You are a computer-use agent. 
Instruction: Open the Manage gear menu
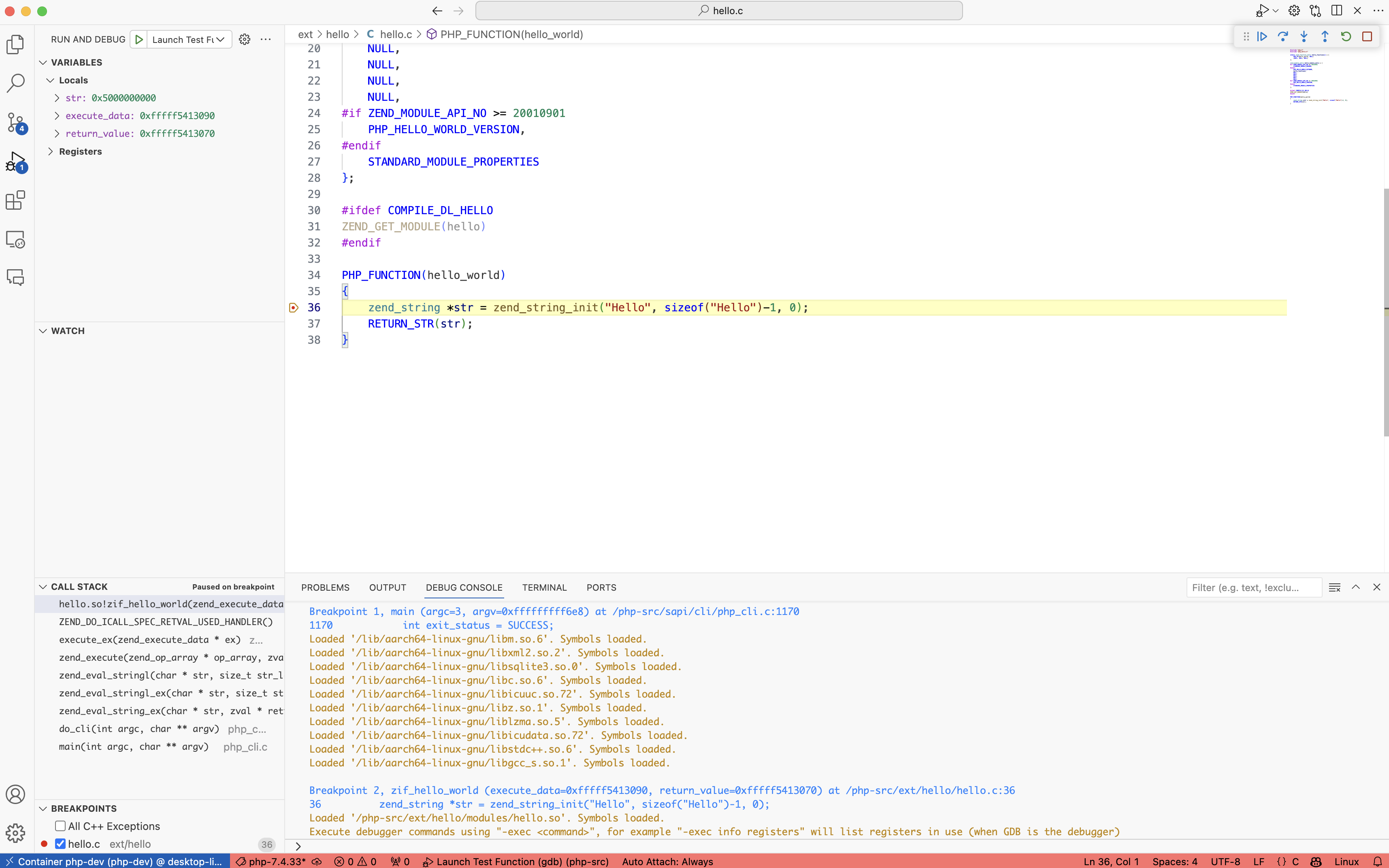15,833
